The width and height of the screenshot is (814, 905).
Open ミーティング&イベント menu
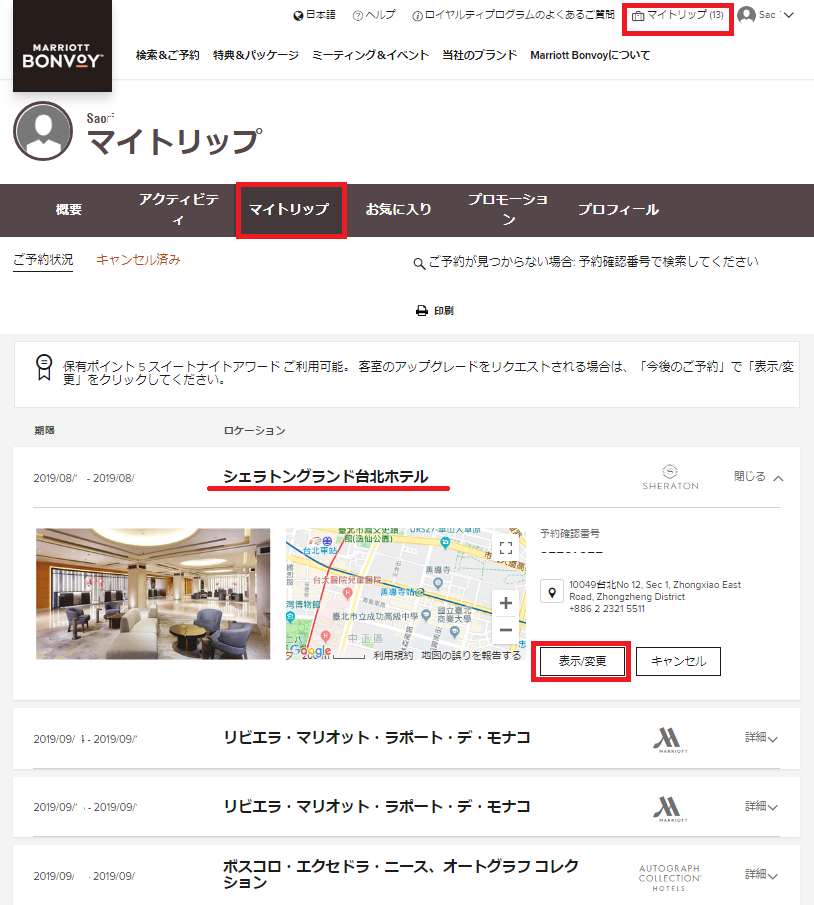coord(371,55)
